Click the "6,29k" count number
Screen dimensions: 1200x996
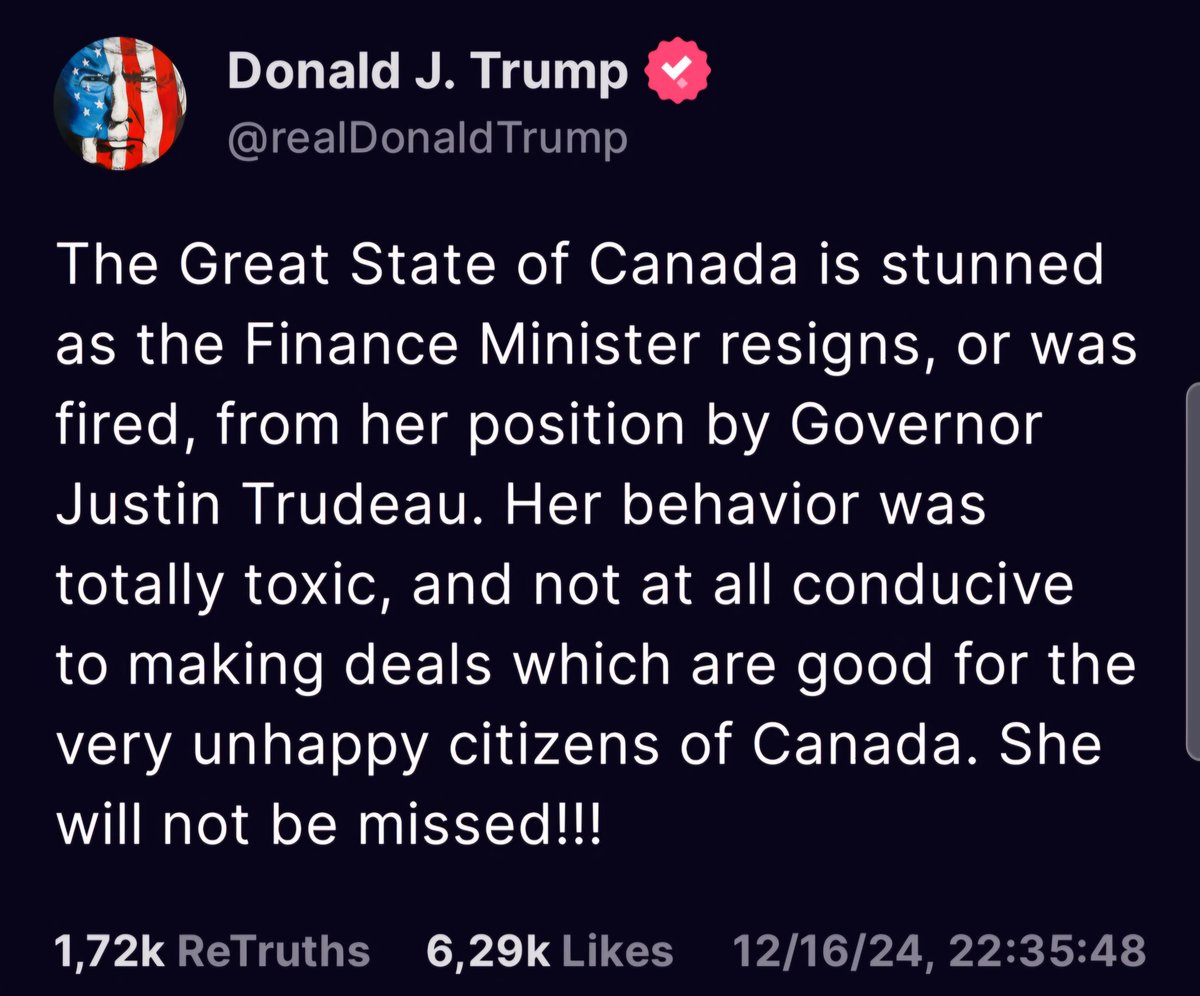pyautogui.click(x=489, y=951)
